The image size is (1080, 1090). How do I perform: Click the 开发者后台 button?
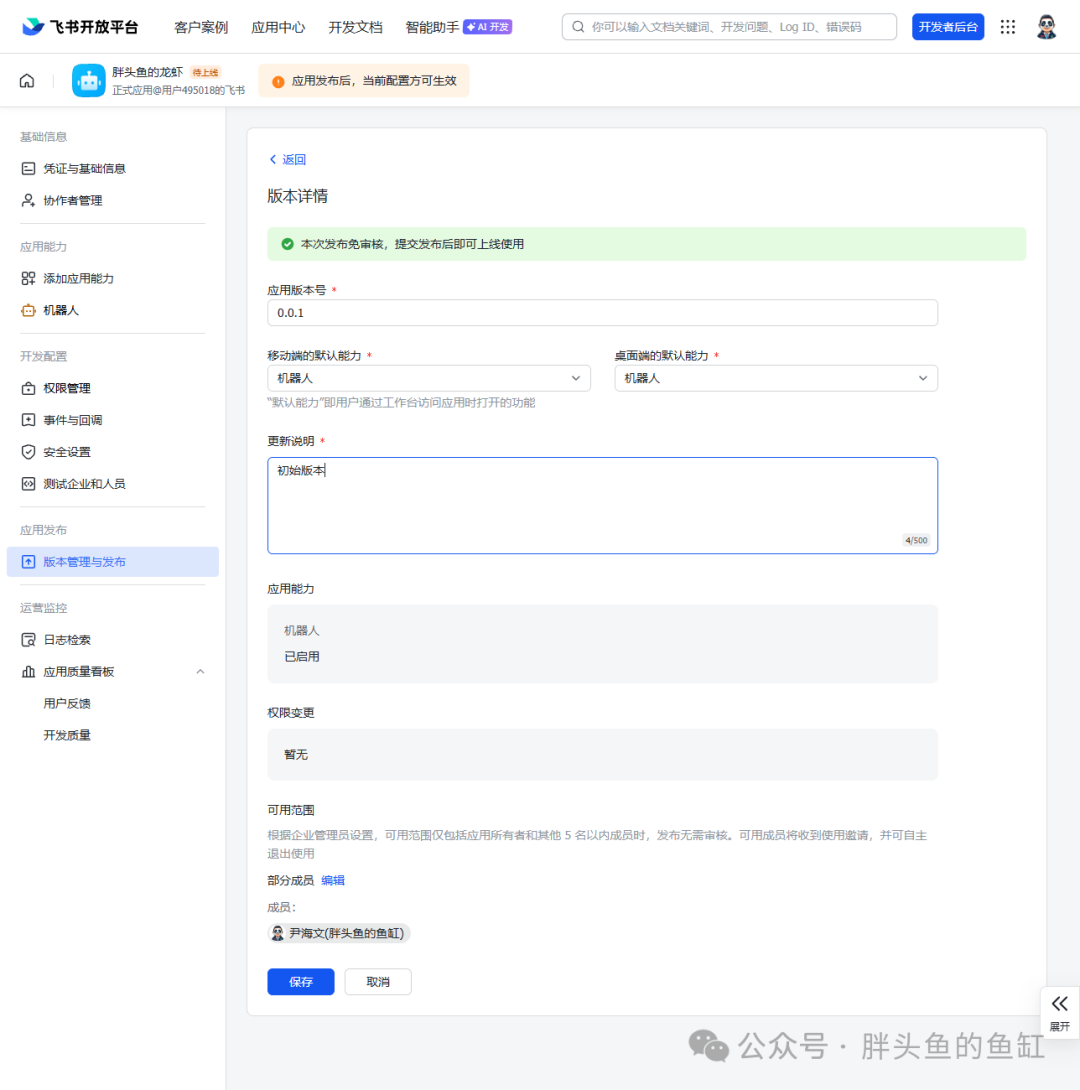[948, 27]
